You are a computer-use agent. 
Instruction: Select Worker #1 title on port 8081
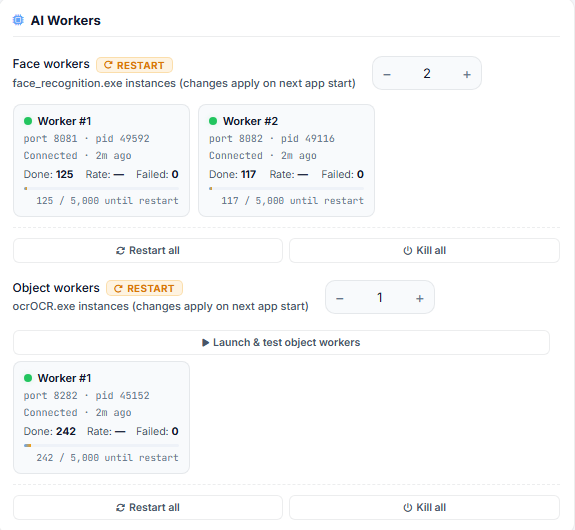click(64, 121)
